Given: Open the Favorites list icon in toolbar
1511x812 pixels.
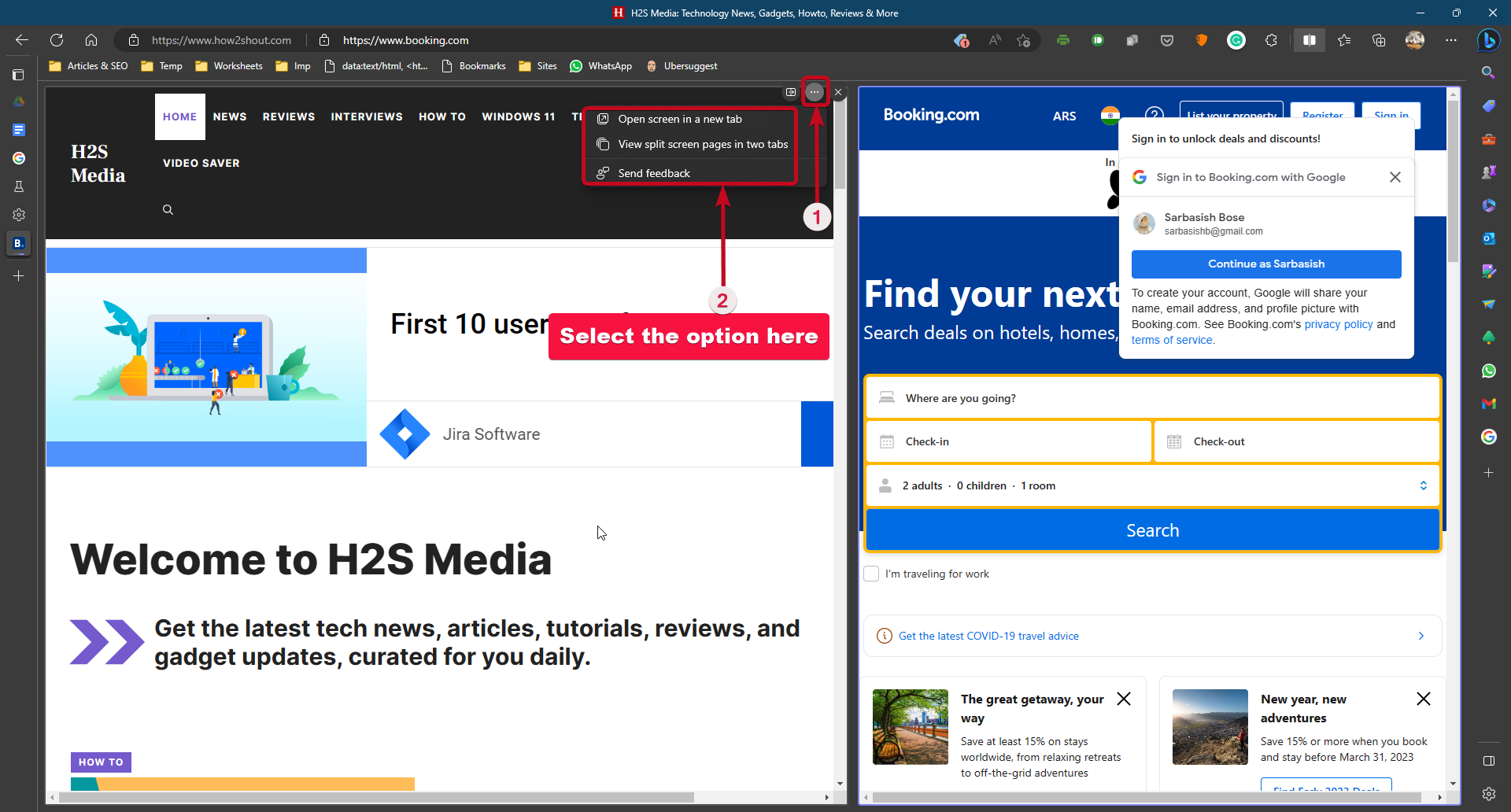Looking at the screenshot, I should click(1344, 40).
